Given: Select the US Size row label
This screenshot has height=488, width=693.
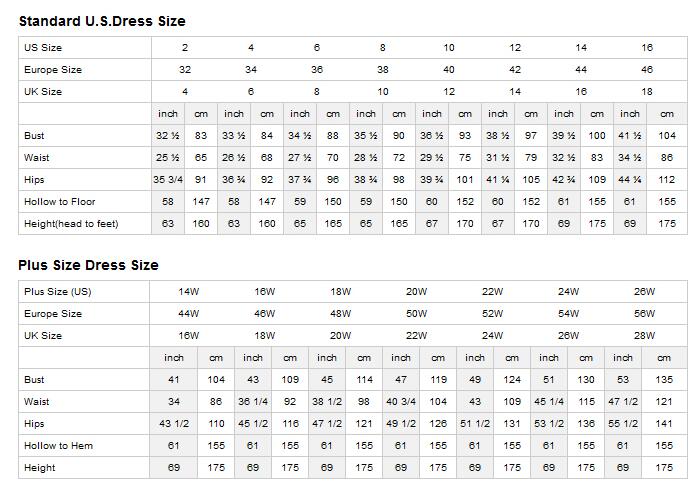Looking at the screenshot, I should [x=43, y=48].
